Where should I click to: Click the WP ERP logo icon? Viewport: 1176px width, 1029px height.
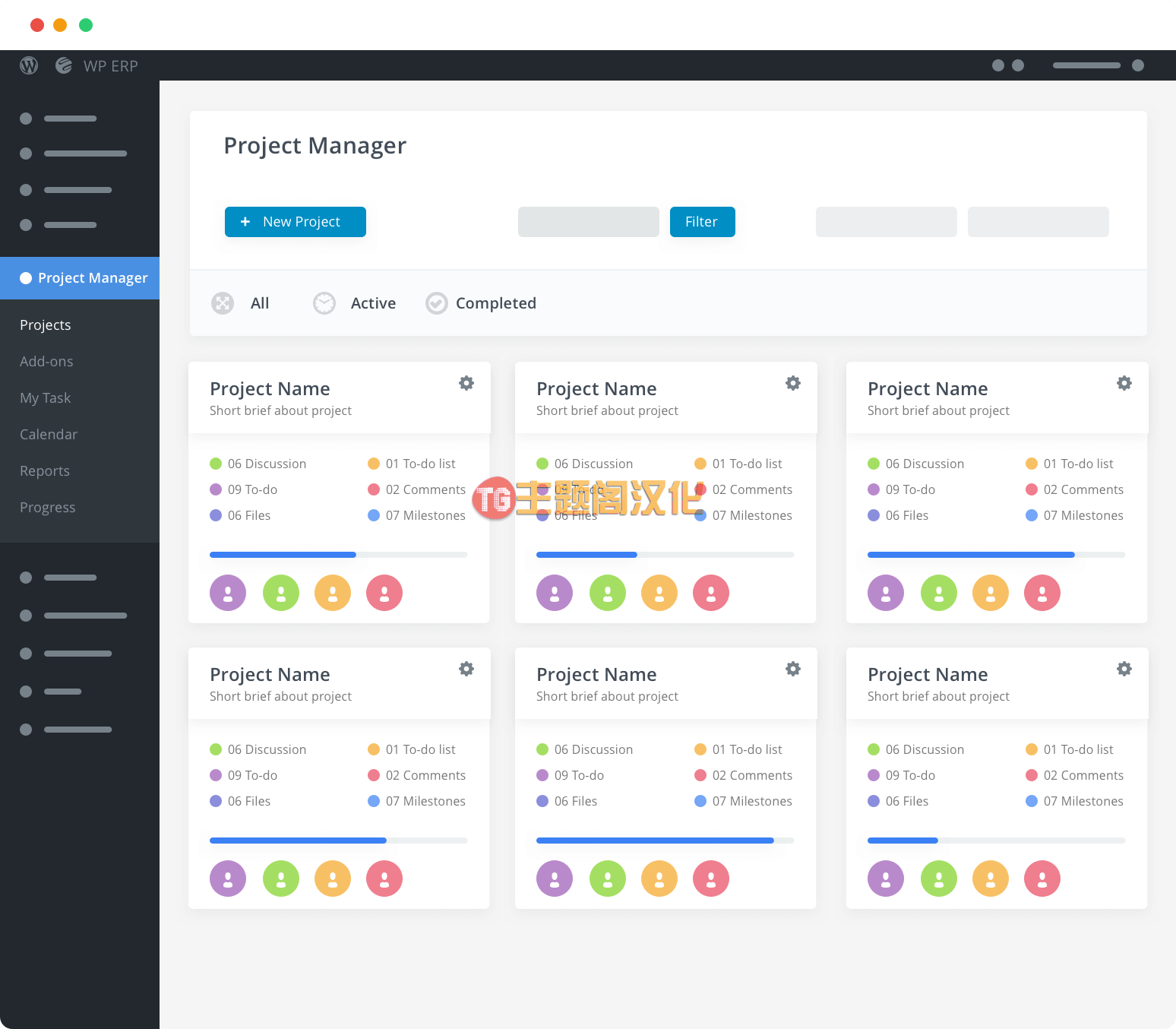[64, 65]
